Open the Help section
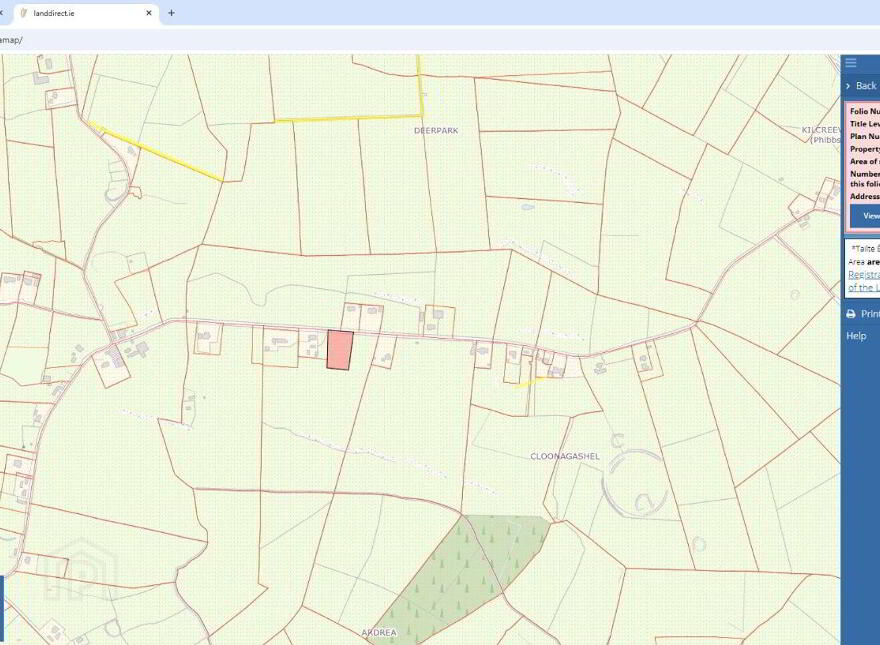The height and width of the screenshot is (645, 880). (856, 336)
